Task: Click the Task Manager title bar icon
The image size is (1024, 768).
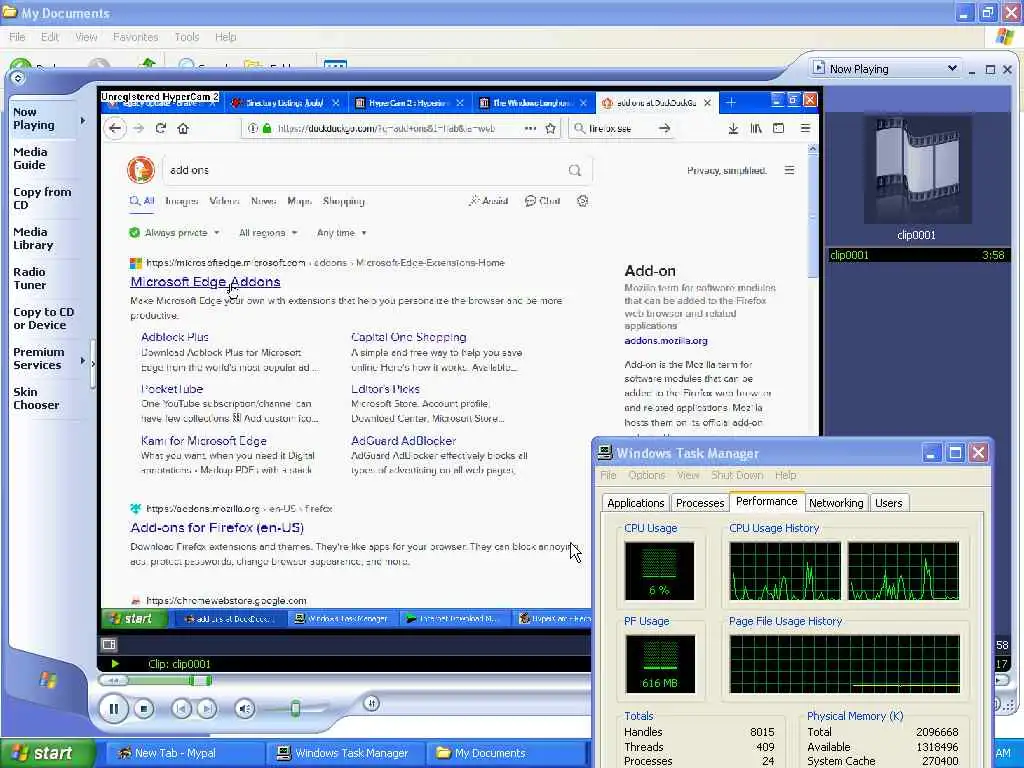Action: click(605, 453)
